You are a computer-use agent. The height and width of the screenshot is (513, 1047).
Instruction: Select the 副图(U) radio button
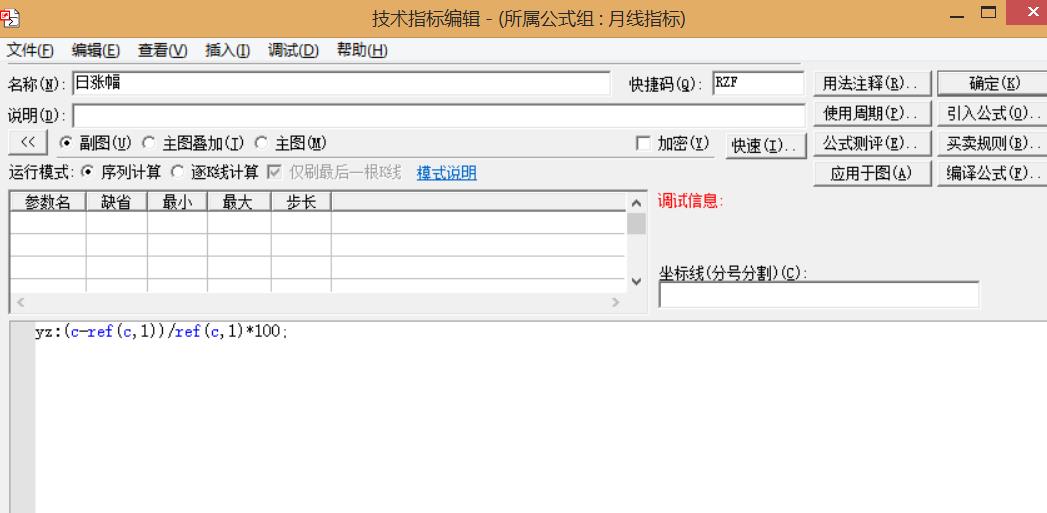pyautogui.click(x=67, y=143)
